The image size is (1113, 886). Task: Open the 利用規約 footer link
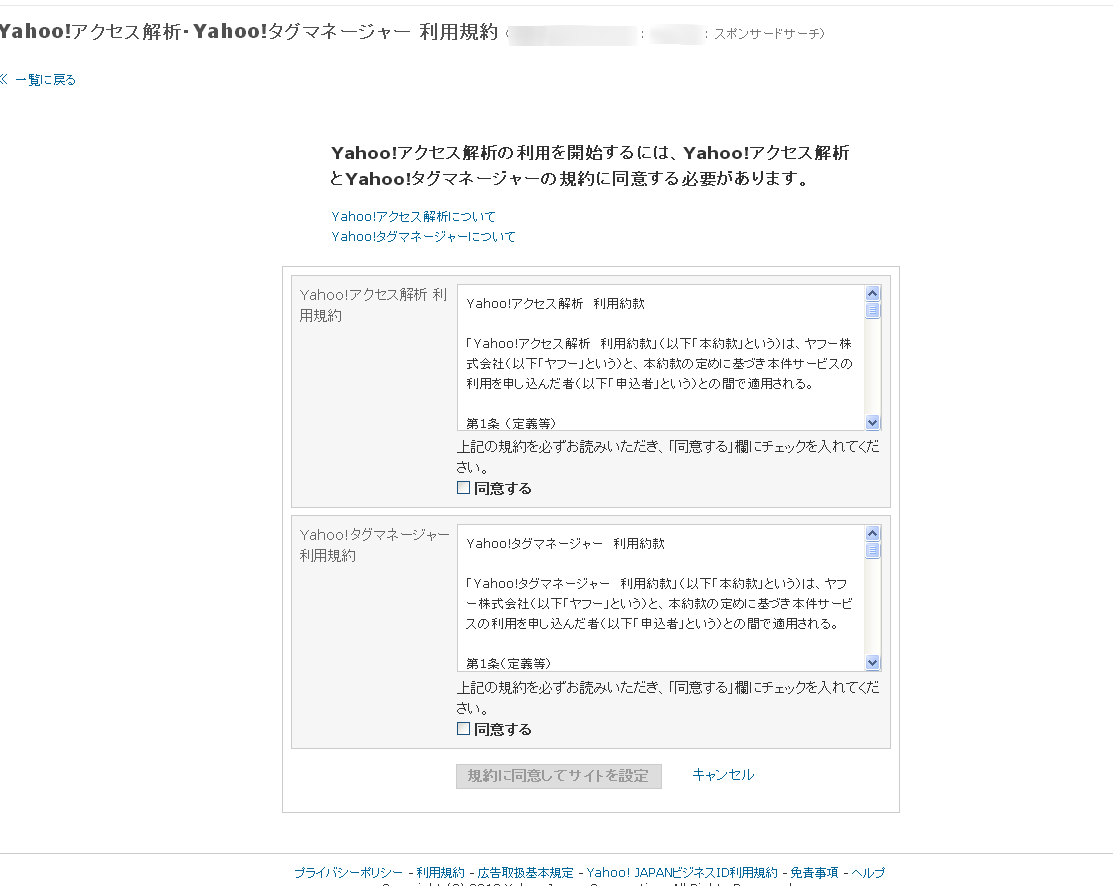[440, 873]
